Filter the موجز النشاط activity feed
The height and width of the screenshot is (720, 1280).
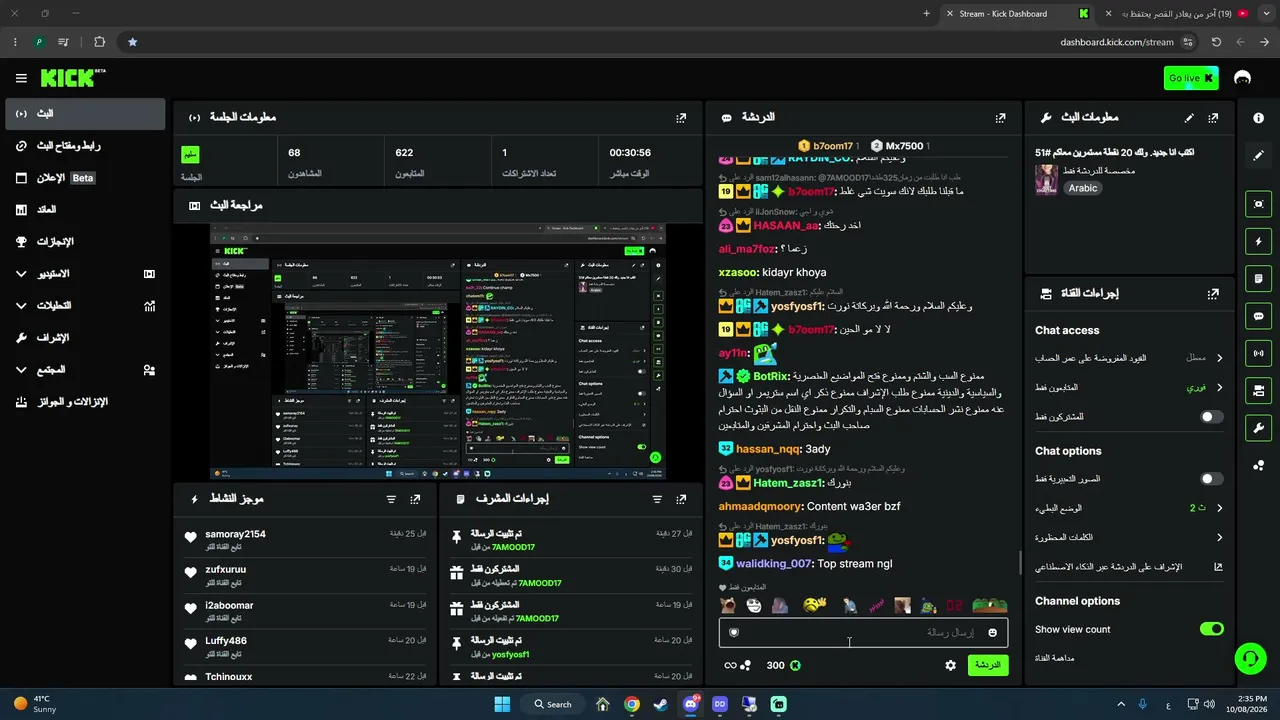[391, 499]
